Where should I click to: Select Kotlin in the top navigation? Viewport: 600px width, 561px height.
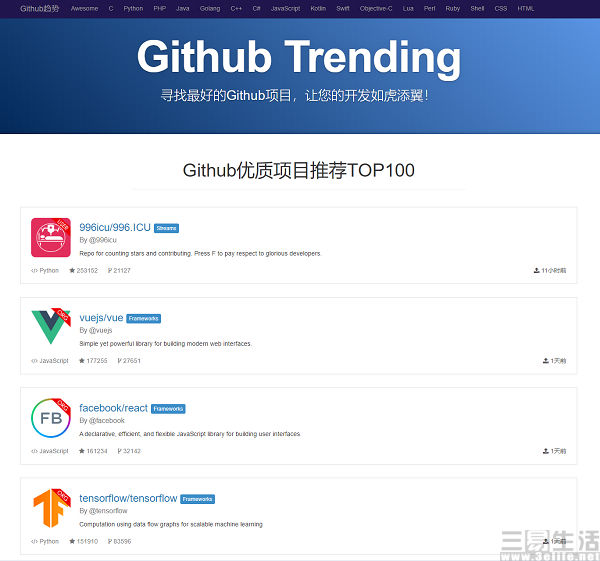click(318, 8)
